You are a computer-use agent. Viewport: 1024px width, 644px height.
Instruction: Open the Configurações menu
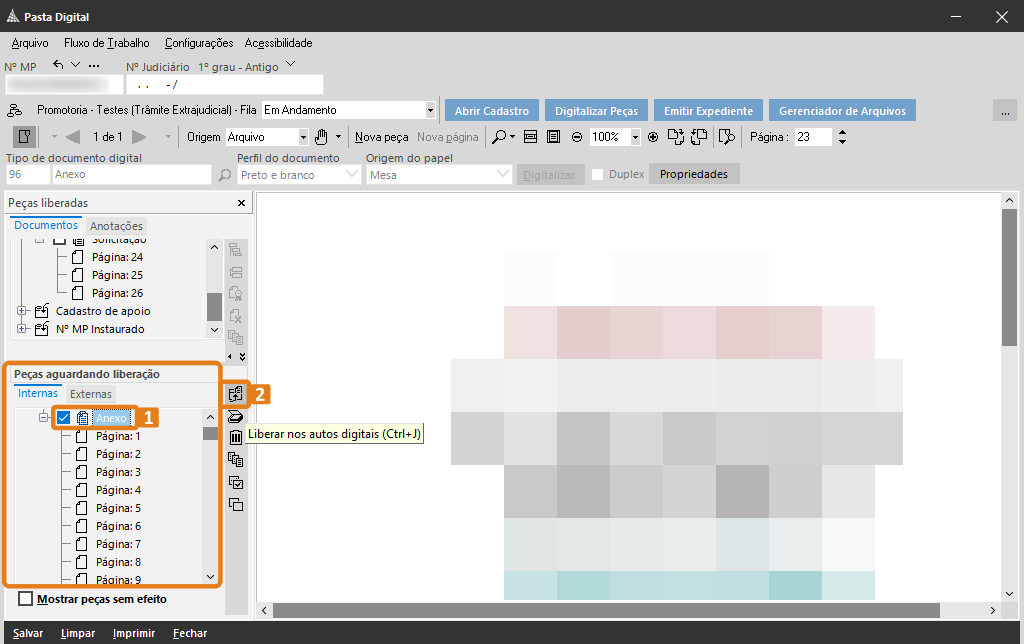[199, 43]
